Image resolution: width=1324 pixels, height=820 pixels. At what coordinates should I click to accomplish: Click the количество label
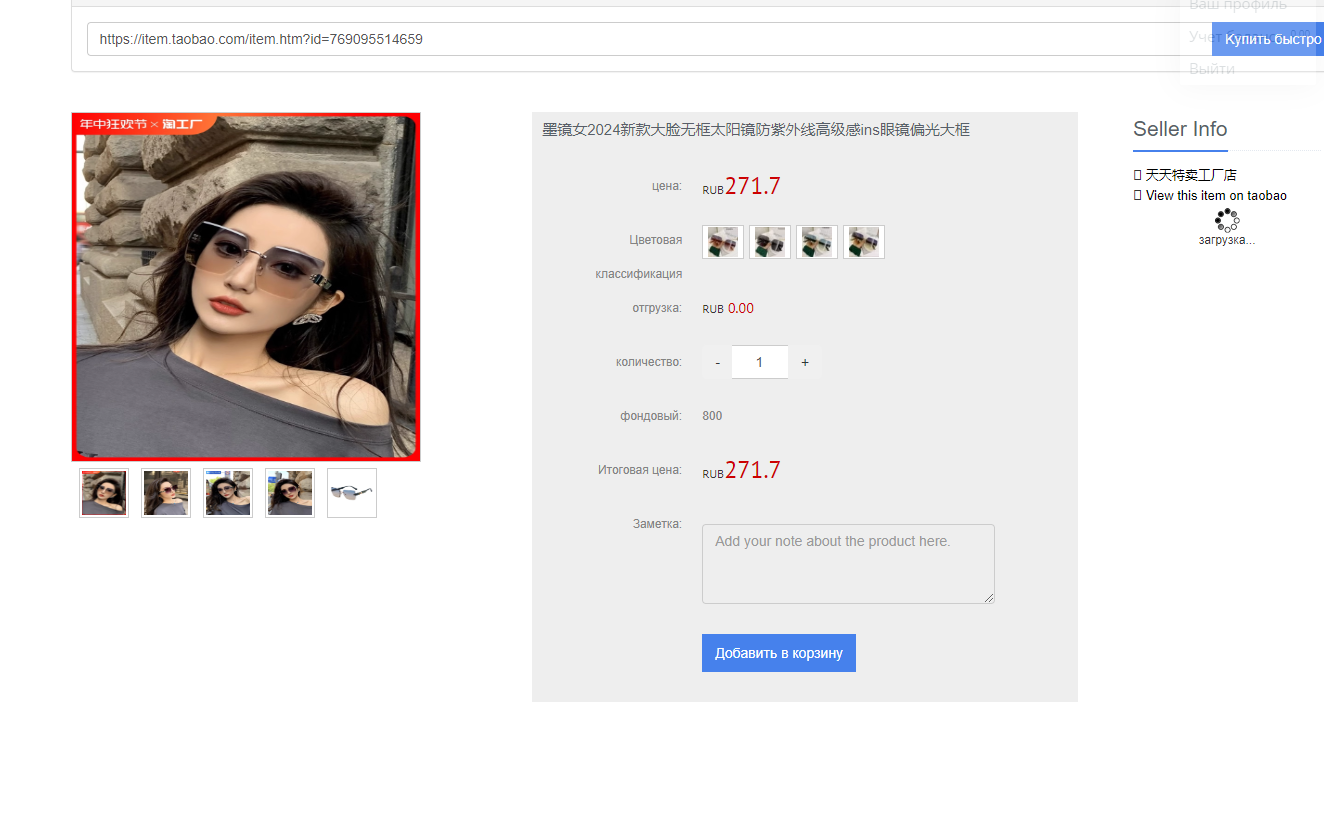(649, 362)
